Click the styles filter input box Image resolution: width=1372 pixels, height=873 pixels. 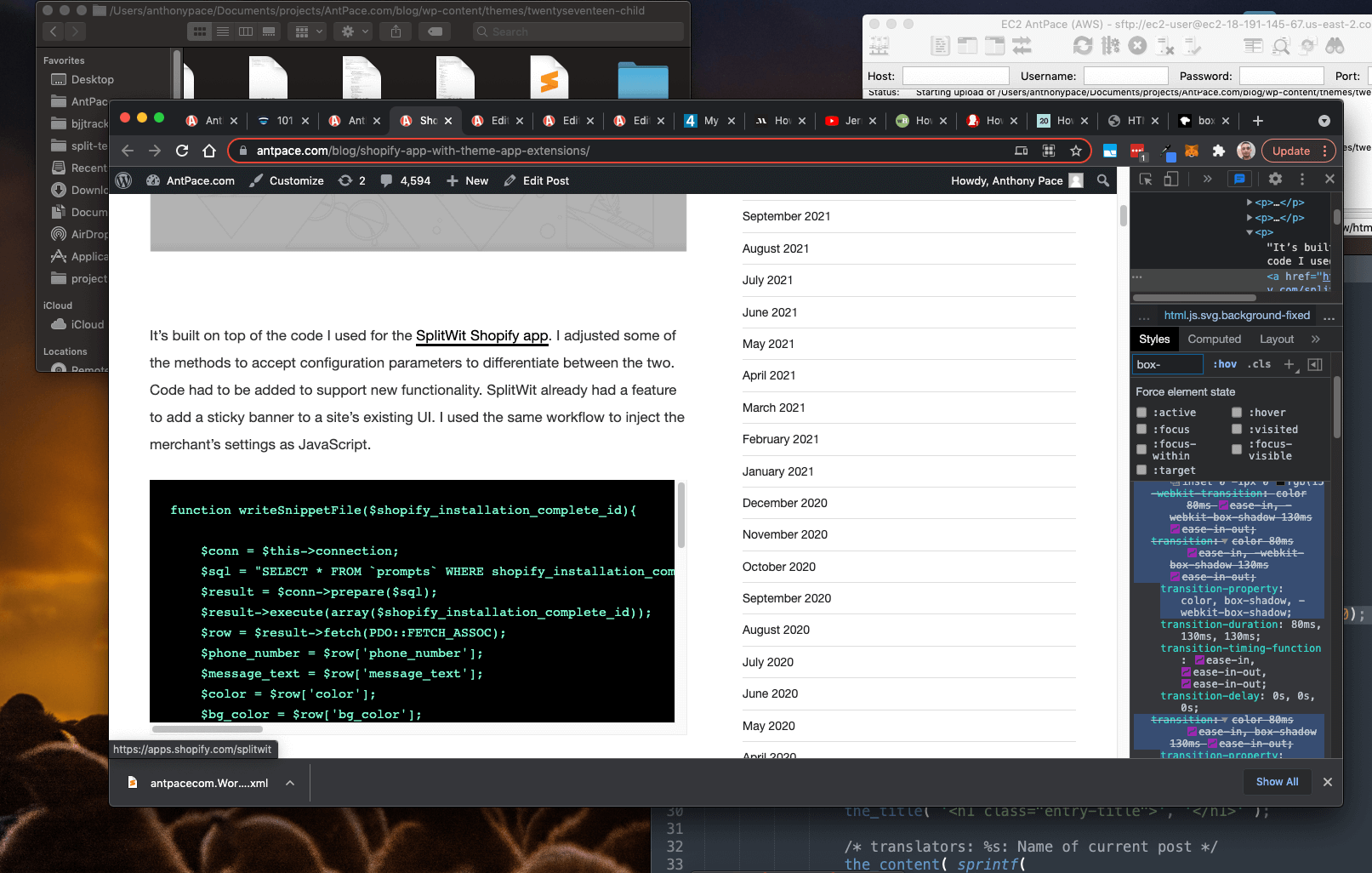pyautogui.click(x=1168, y=364)
